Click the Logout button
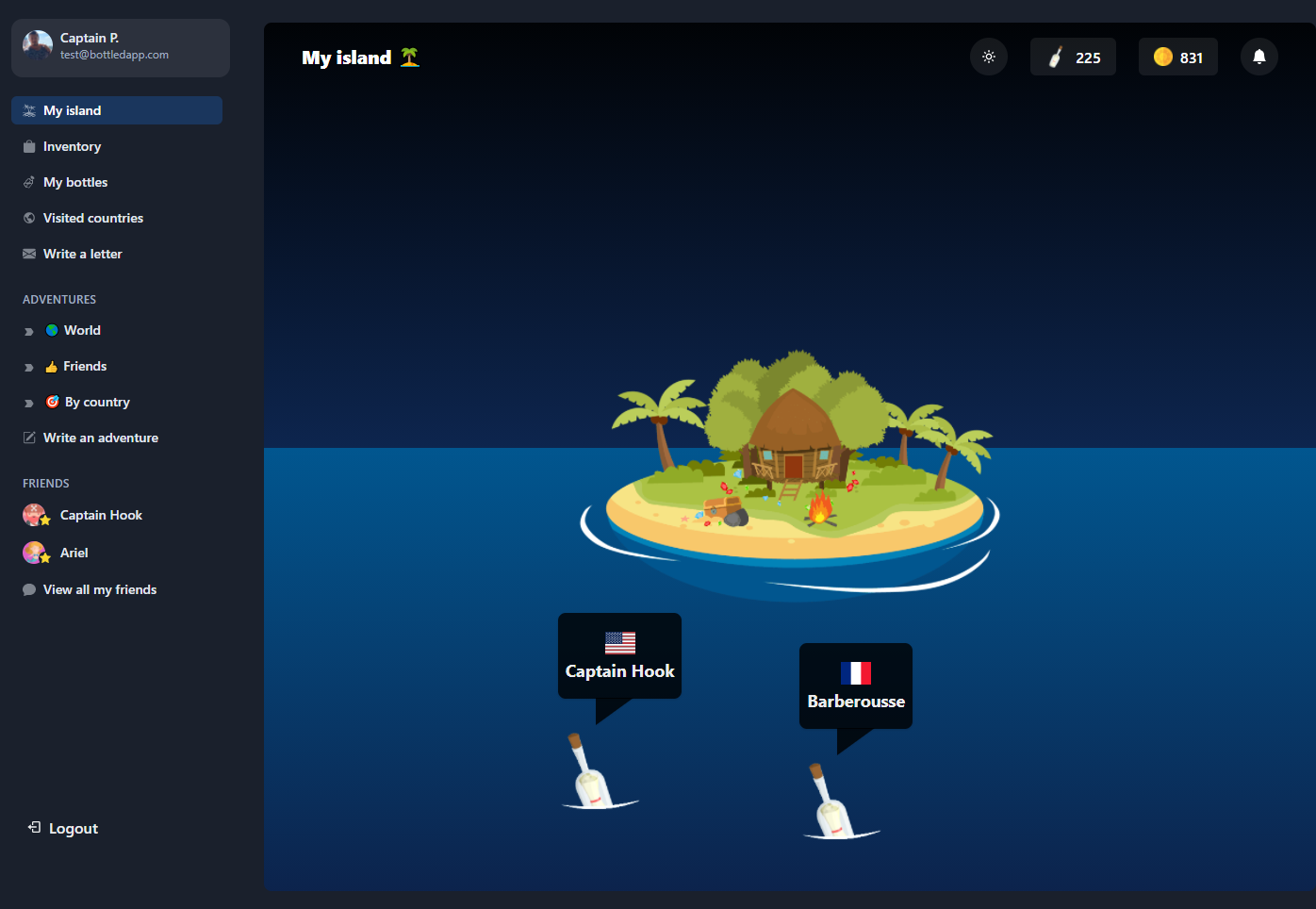Screen dimensions: 1316x909 coord(63,828)
